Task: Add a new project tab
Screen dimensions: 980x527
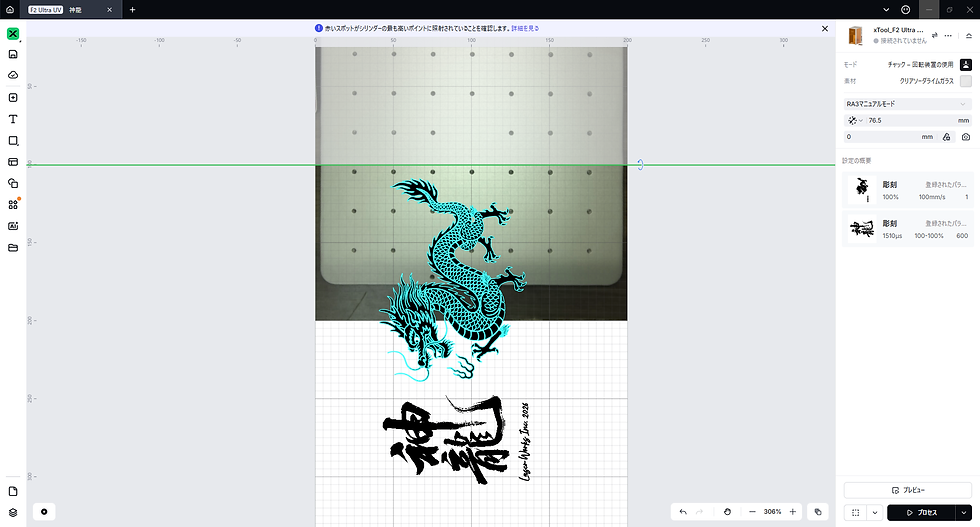Action: pyautogui.click(x=132, y=10)
